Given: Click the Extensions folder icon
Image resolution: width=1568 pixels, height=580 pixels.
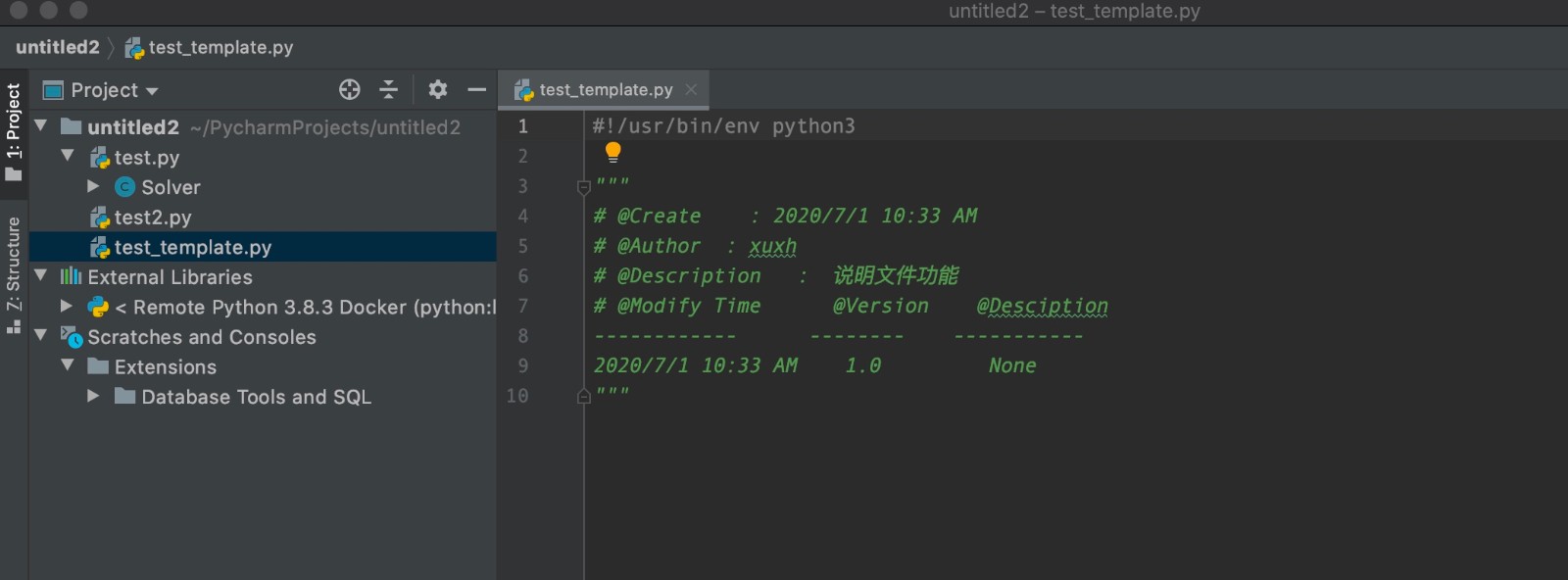Looking at the screenshot, I should click(98, 366).
